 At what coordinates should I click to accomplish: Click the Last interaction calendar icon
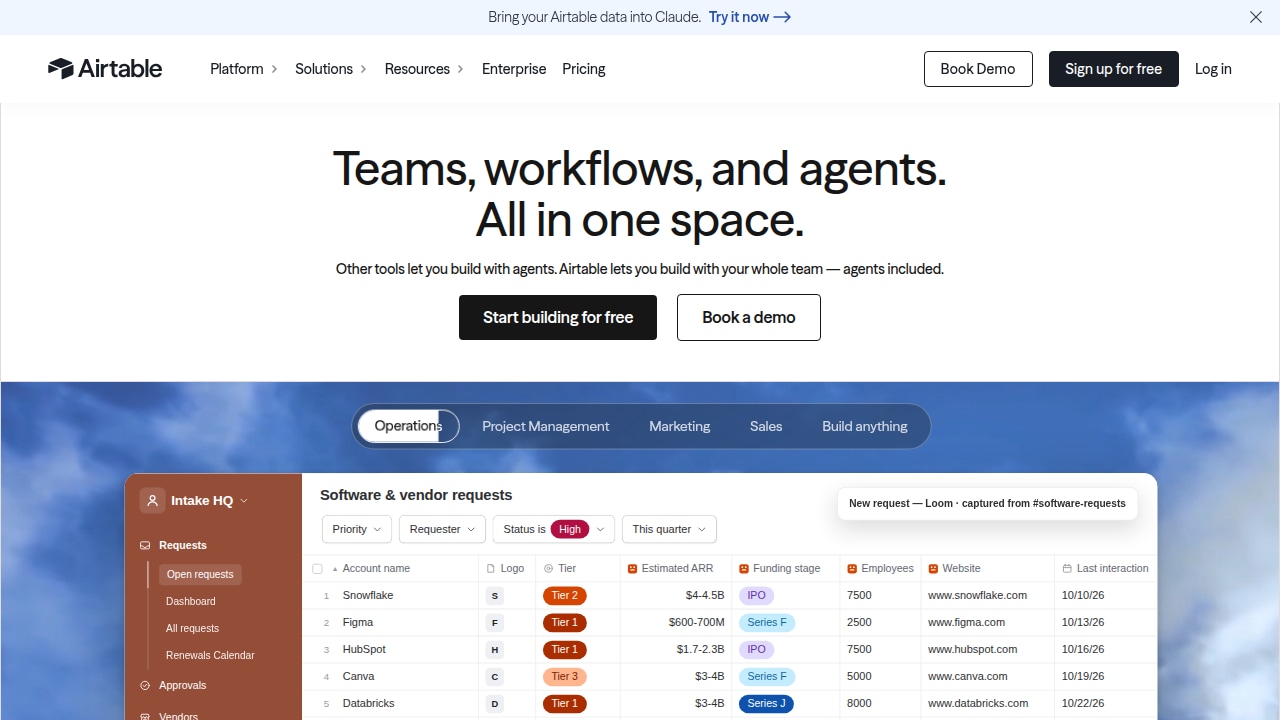click(1067, 568)
